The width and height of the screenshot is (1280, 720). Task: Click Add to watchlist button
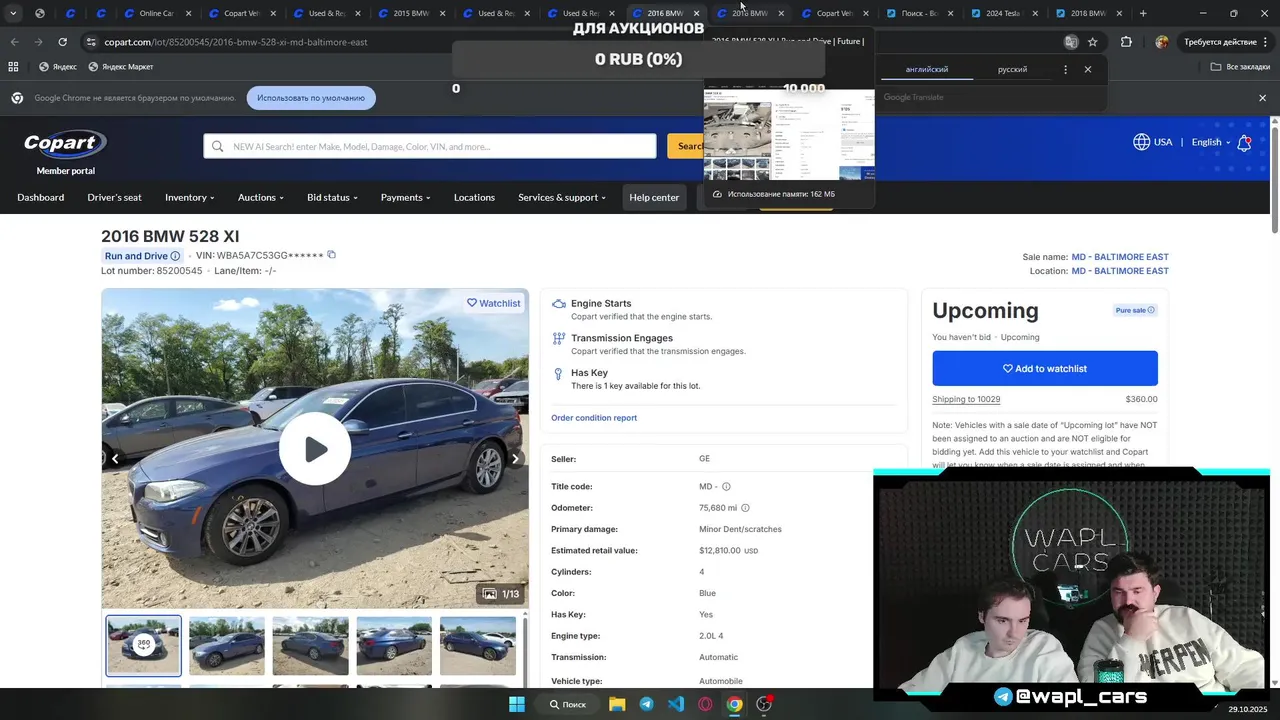coord(1045,368)
